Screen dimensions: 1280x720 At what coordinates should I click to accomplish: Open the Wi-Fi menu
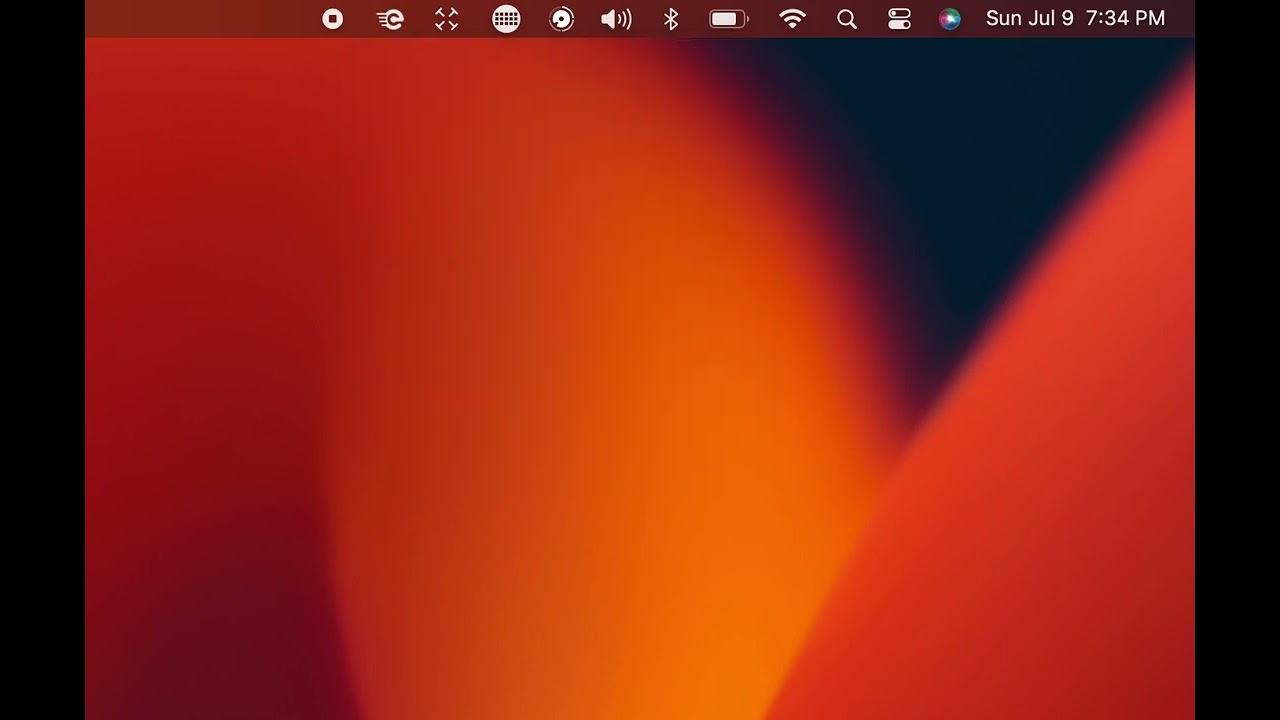point(792,19)
